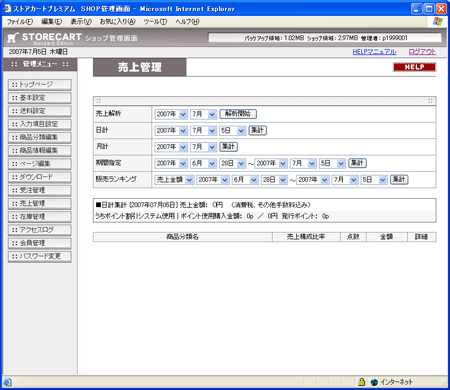Click the 詳細 column header
This screenshot has height=390, width=450.
[422, 237]
